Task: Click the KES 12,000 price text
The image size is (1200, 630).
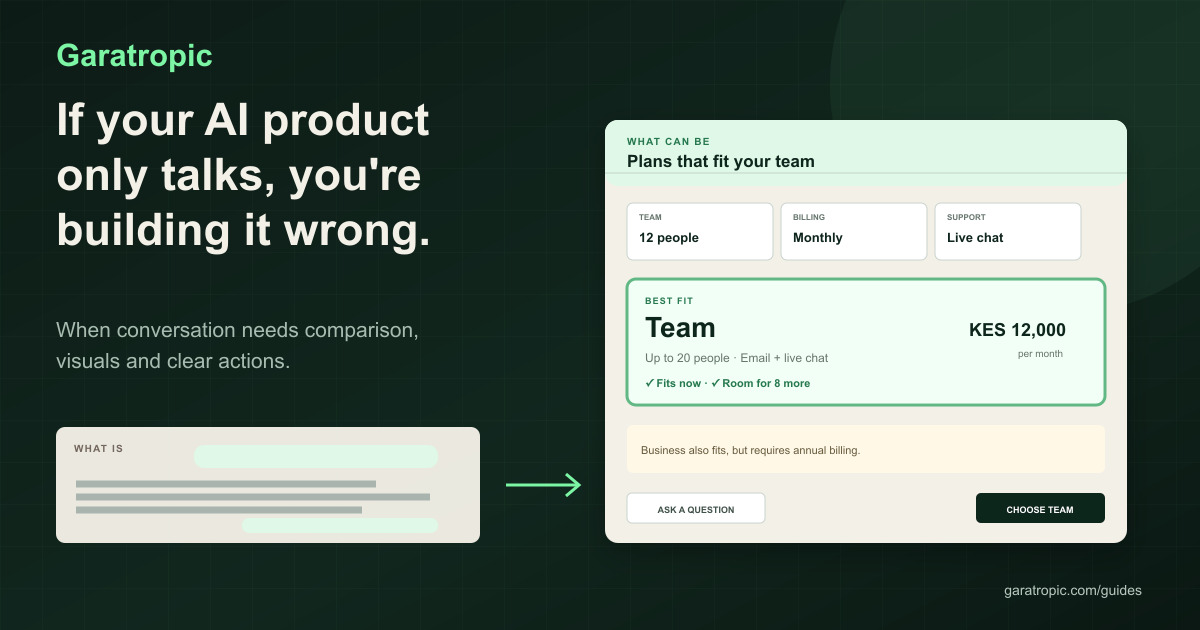Action: (1017, 330)
